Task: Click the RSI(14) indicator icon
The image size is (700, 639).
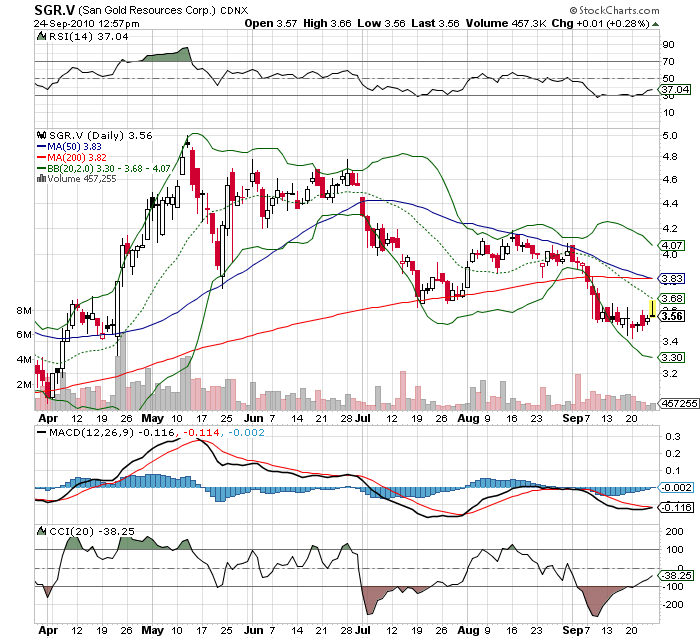Action: (x=41, y=36)
